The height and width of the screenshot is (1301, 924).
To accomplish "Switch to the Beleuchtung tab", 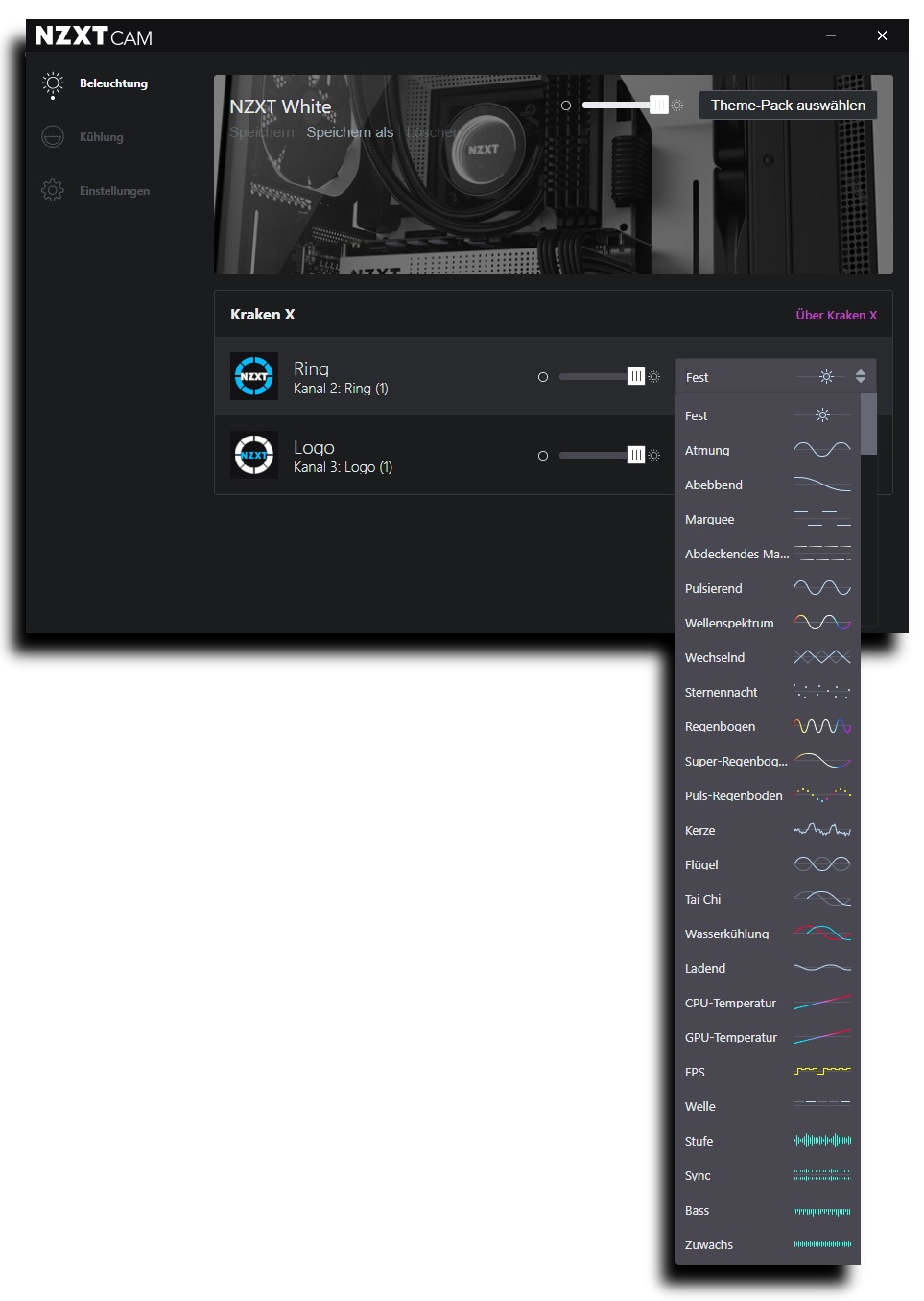I will point(113,84).
